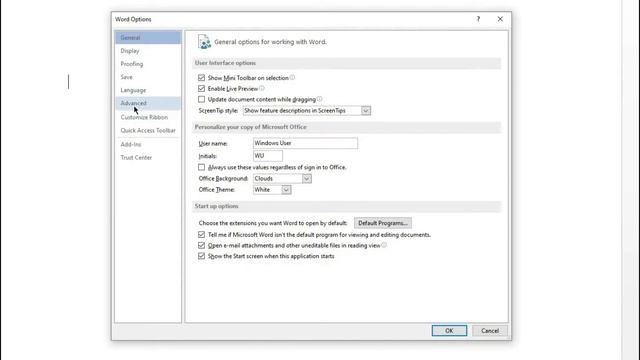The image size is (640, 360).
Task: Open the General options category
Action: click(148, 38)
